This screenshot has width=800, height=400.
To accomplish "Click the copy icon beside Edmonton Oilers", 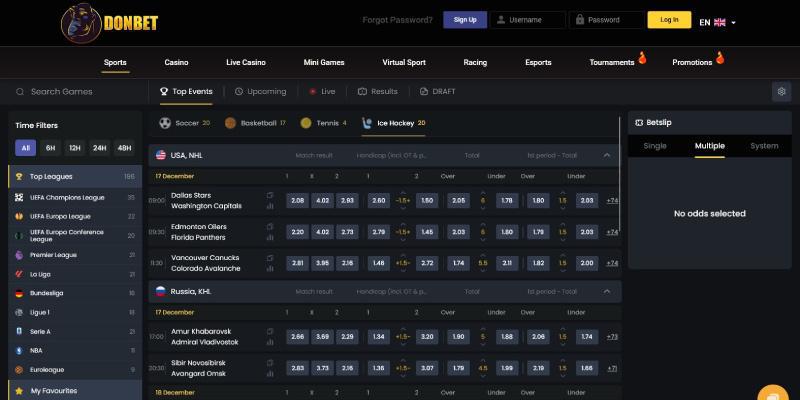I will point(270,227).
